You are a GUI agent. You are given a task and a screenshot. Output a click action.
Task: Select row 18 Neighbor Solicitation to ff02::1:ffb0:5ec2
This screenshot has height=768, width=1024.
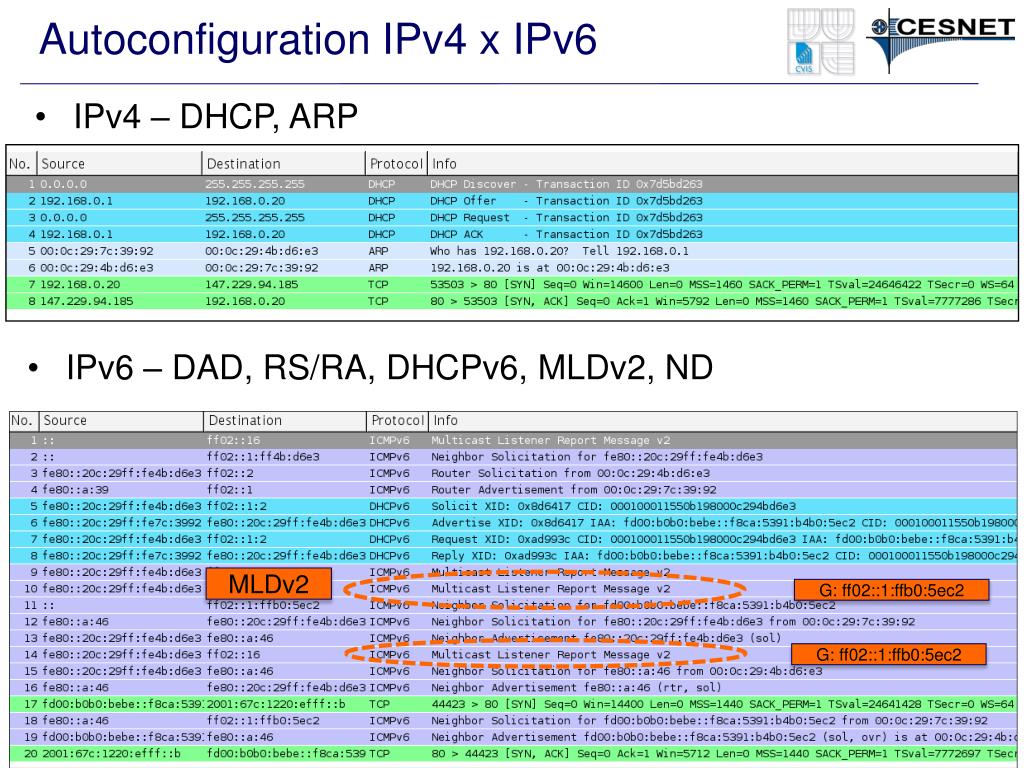(x=513, y=721)
